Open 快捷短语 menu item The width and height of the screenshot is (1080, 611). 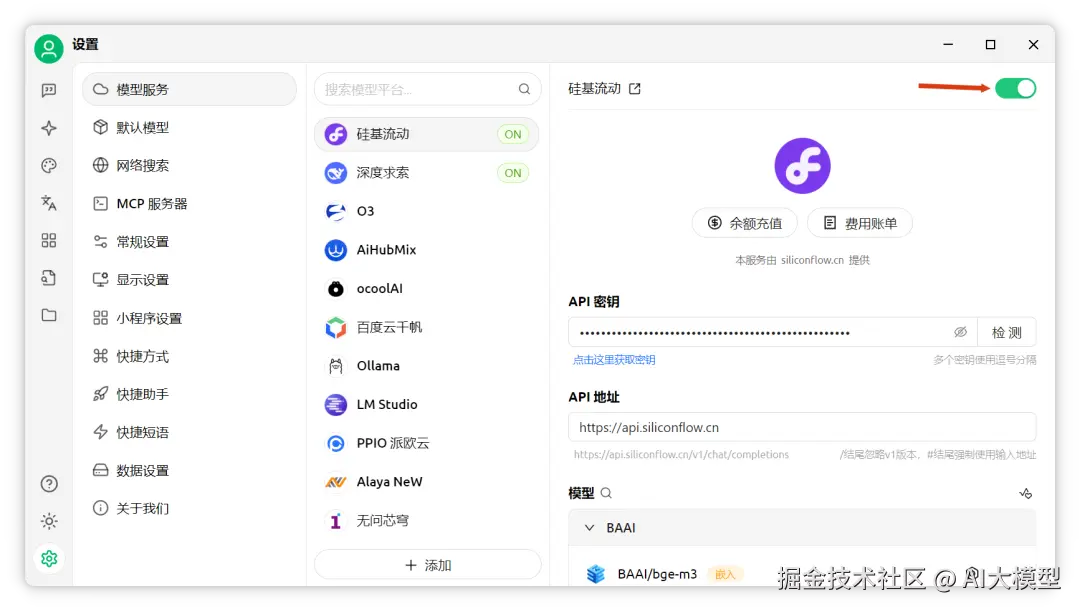click(189, 433)
